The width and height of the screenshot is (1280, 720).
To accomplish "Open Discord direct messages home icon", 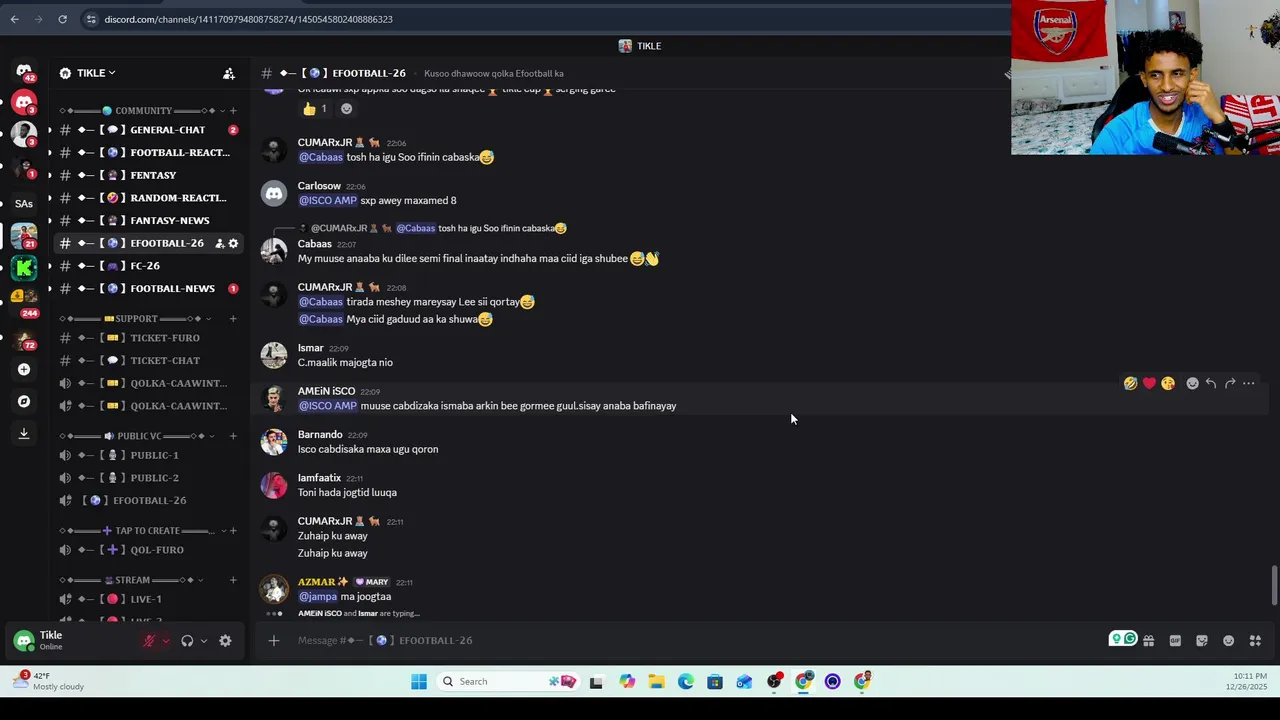I will coord(24,72).
